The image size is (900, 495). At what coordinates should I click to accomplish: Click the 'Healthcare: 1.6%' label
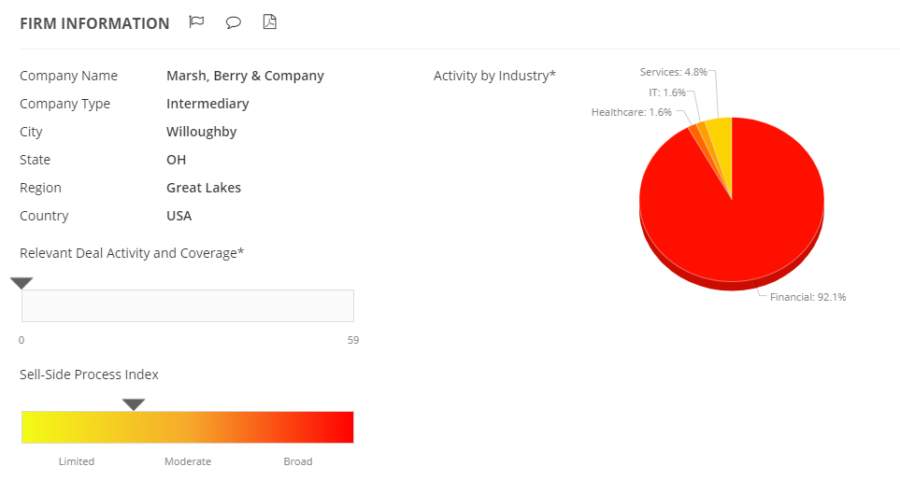tap(631, 112)
